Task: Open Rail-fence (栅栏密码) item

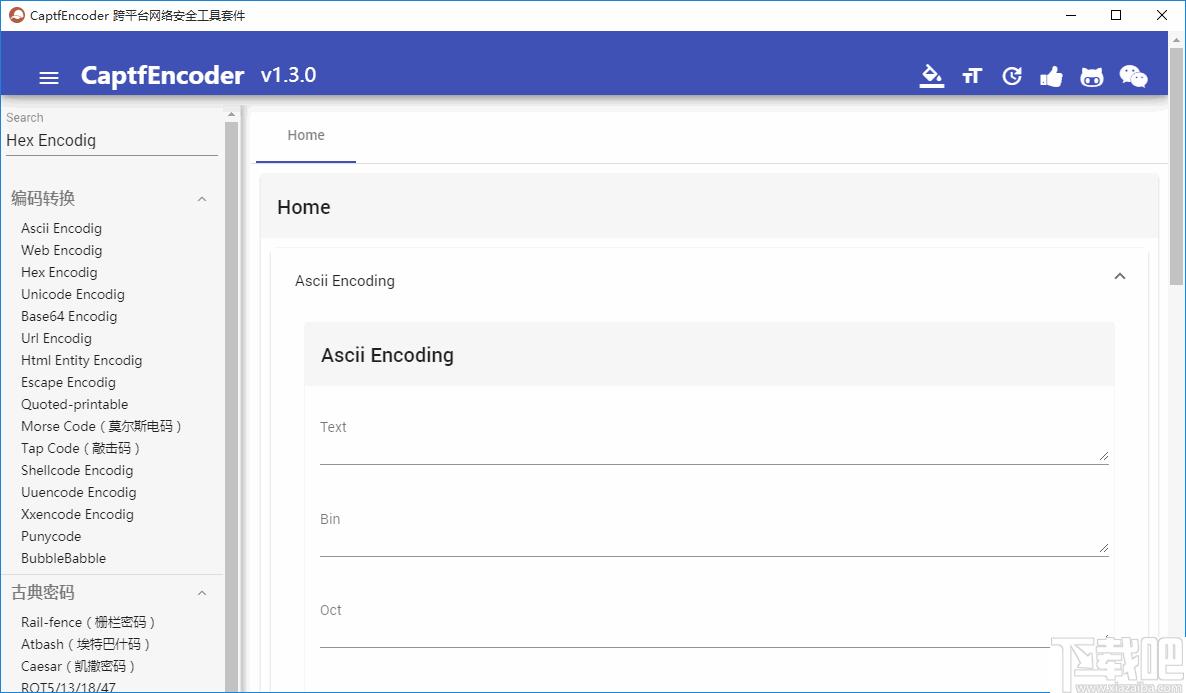Action: pyautogui.click(x=88, y=622)
